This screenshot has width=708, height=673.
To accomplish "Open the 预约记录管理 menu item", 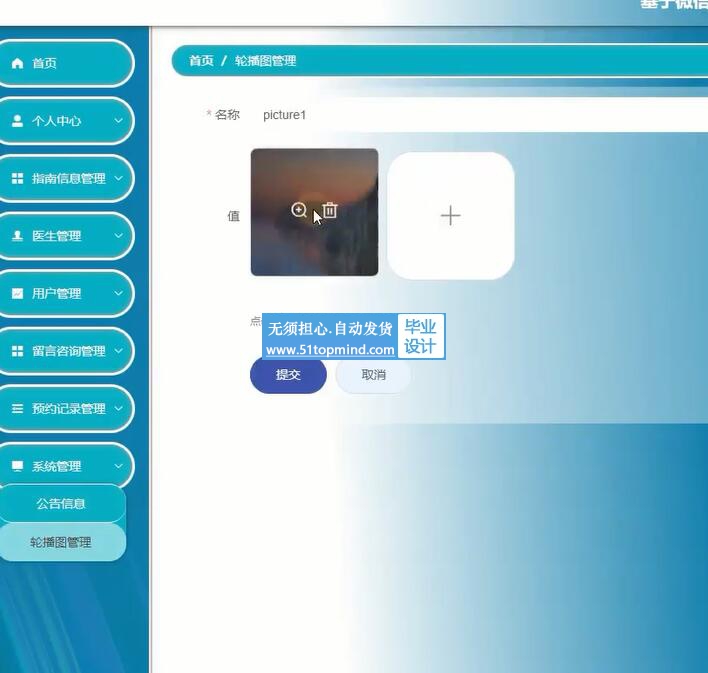I will pyautogui.click(x=66, y=409).
